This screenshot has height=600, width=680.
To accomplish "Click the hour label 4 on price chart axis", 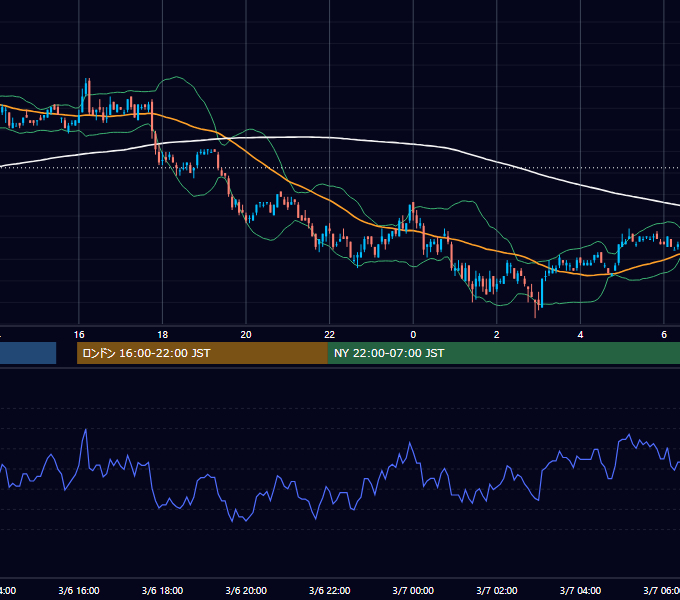I will click(x=580, y=335).
